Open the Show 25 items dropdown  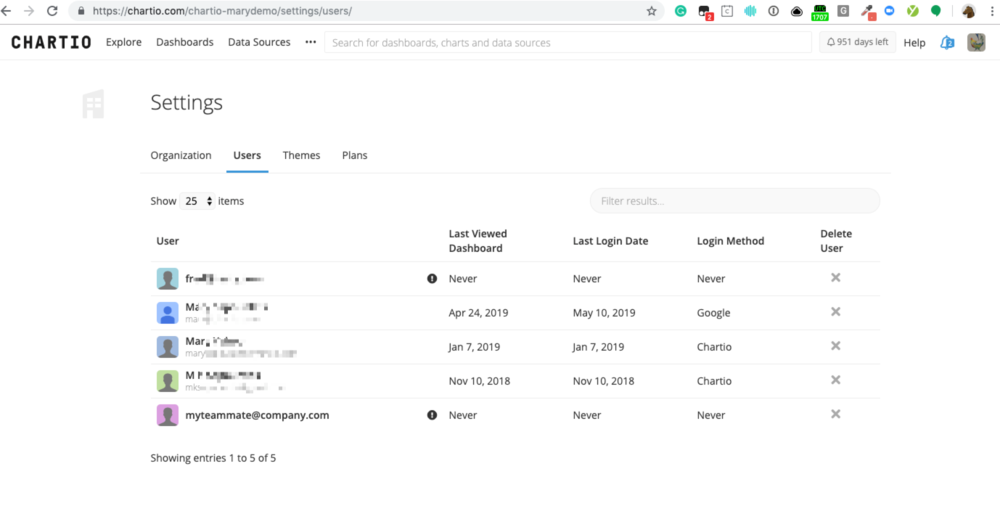(x=197, y=201)
